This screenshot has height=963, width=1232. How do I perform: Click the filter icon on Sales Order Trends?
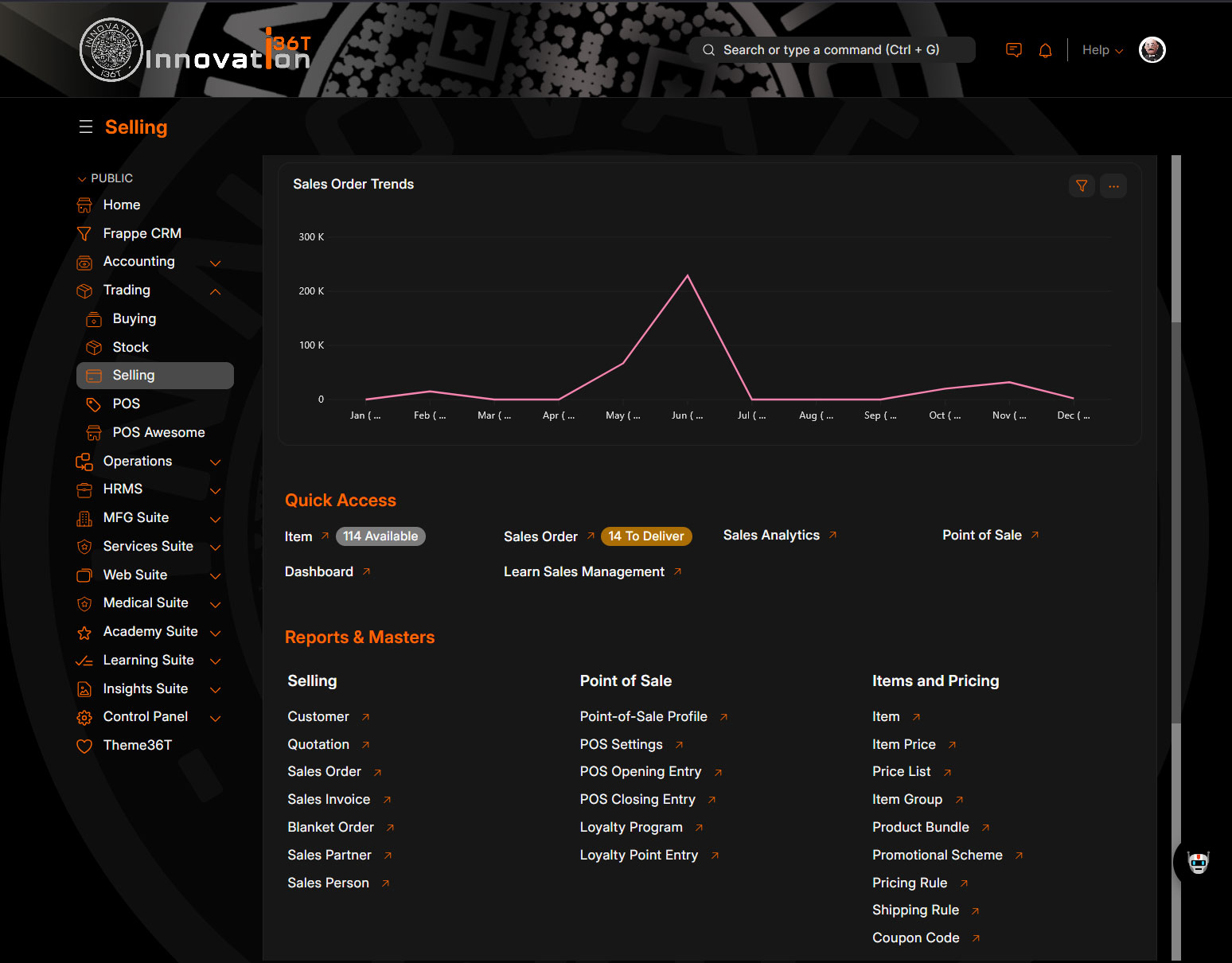pyautogui.click(x=1082, y=186)
